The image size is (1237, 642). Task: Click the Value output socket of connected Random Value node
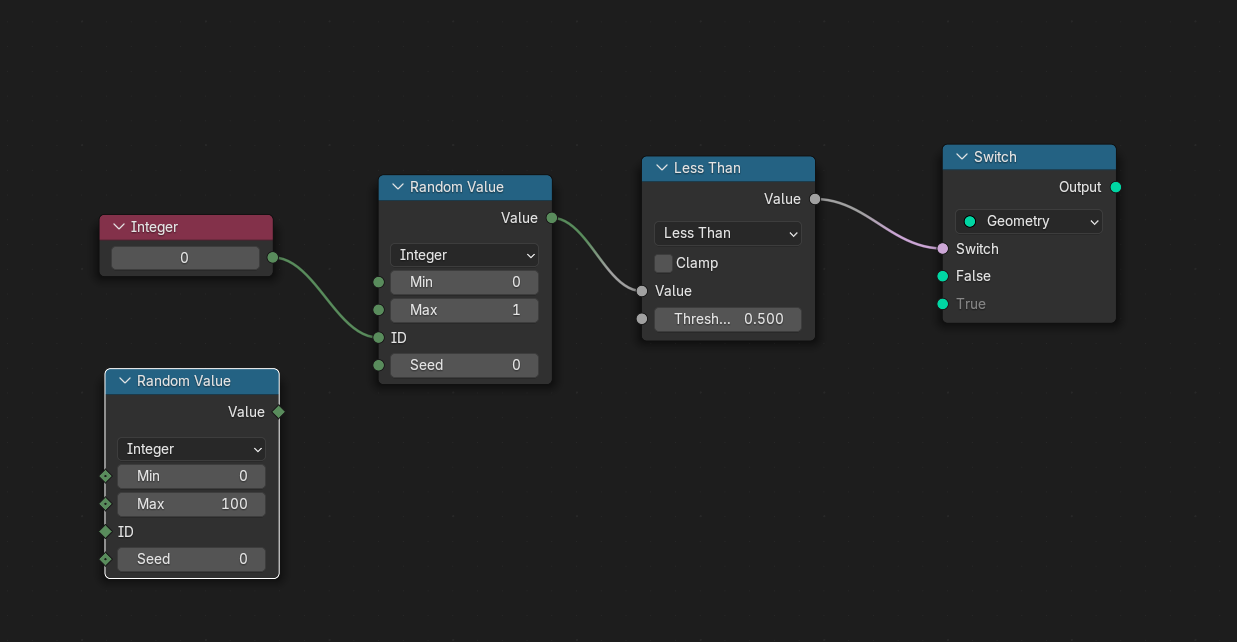pos(552,218)
